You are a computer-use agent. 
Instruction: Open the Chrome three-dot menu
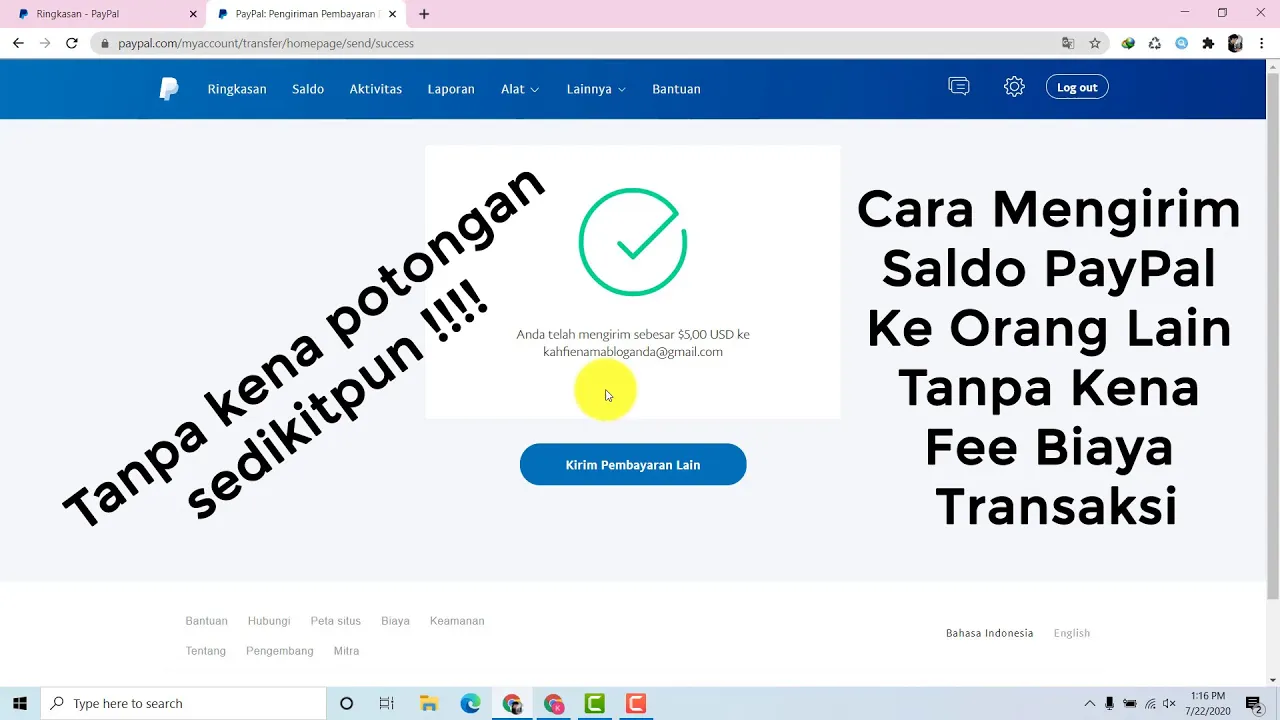click(1262, 43)
